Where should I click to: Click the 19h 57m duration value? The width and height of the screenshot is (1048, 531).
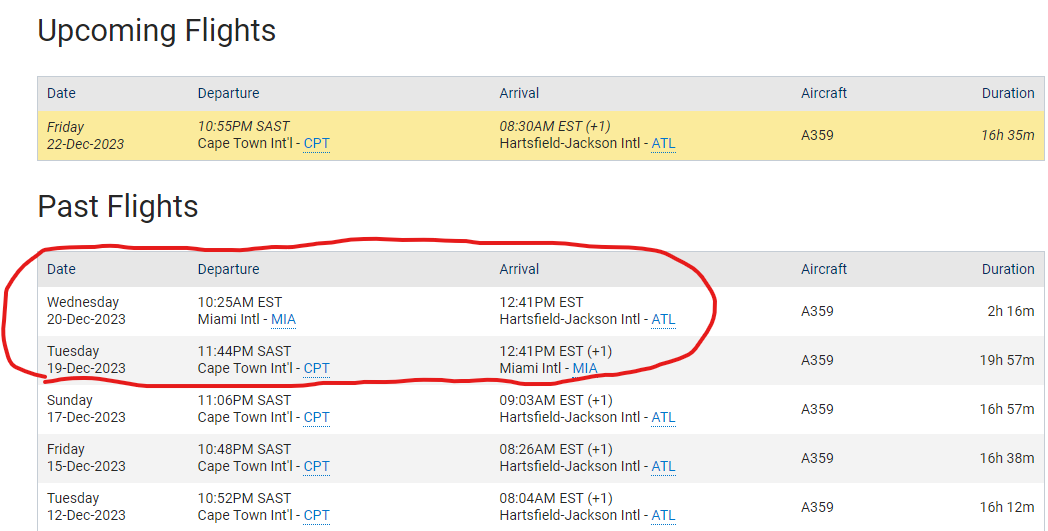coord(1006,360)
